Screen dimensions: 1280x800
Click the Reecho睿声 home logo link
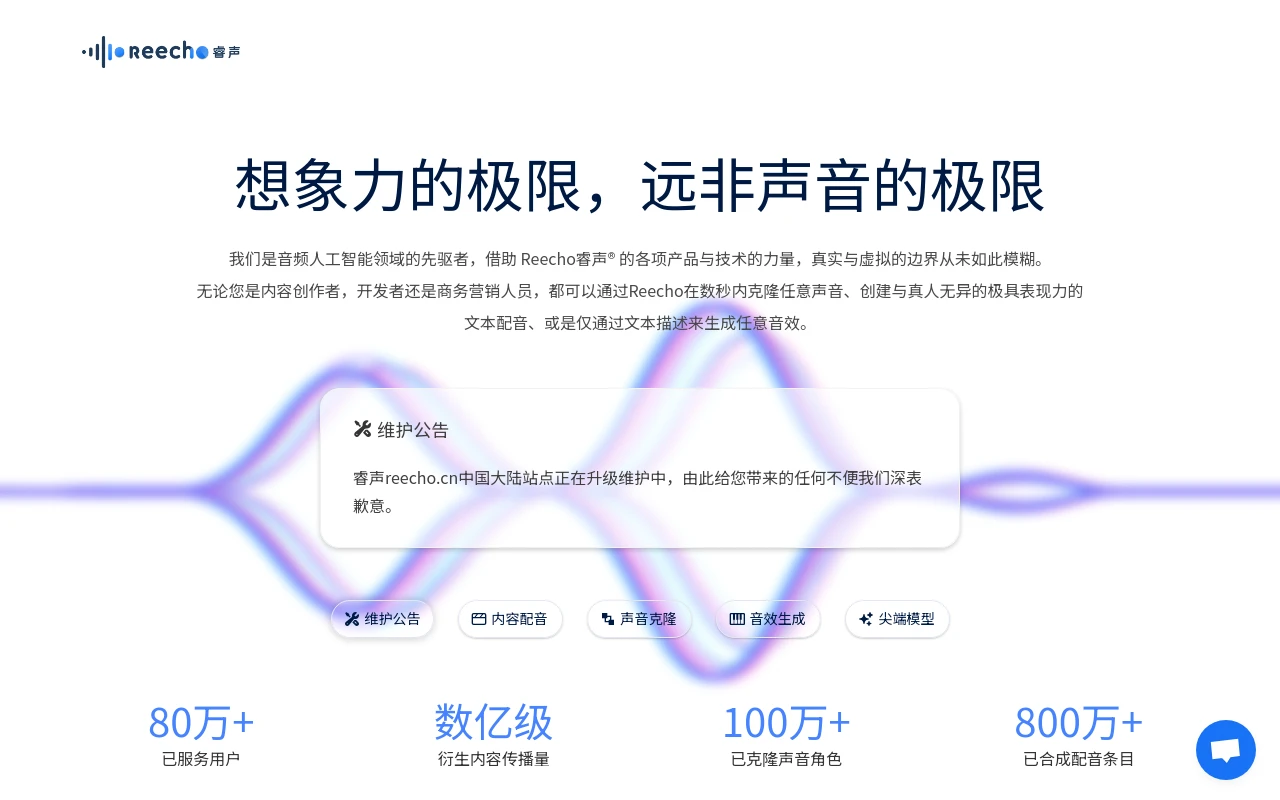160,51
